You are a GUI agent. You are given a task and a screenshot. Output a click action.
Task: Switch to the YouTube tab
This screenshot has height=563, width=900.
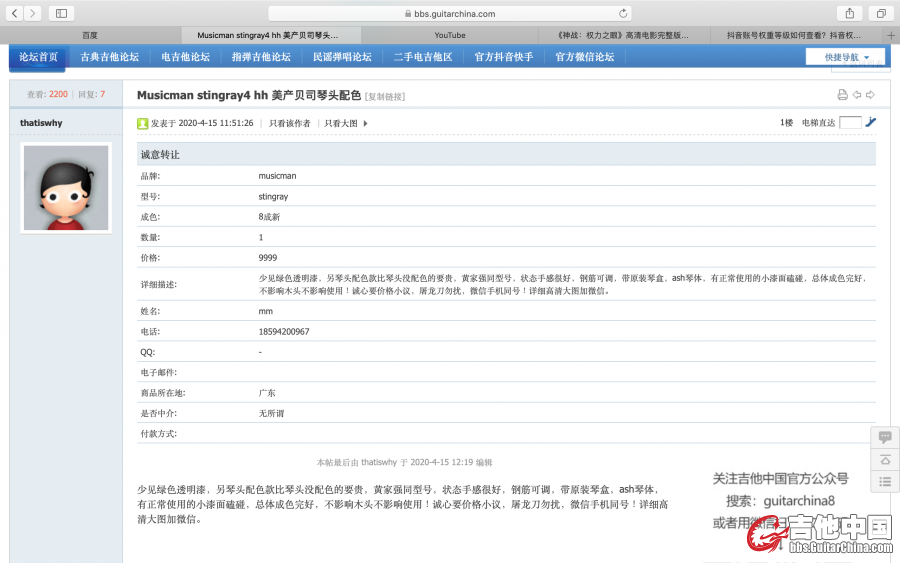click(450, 35)
